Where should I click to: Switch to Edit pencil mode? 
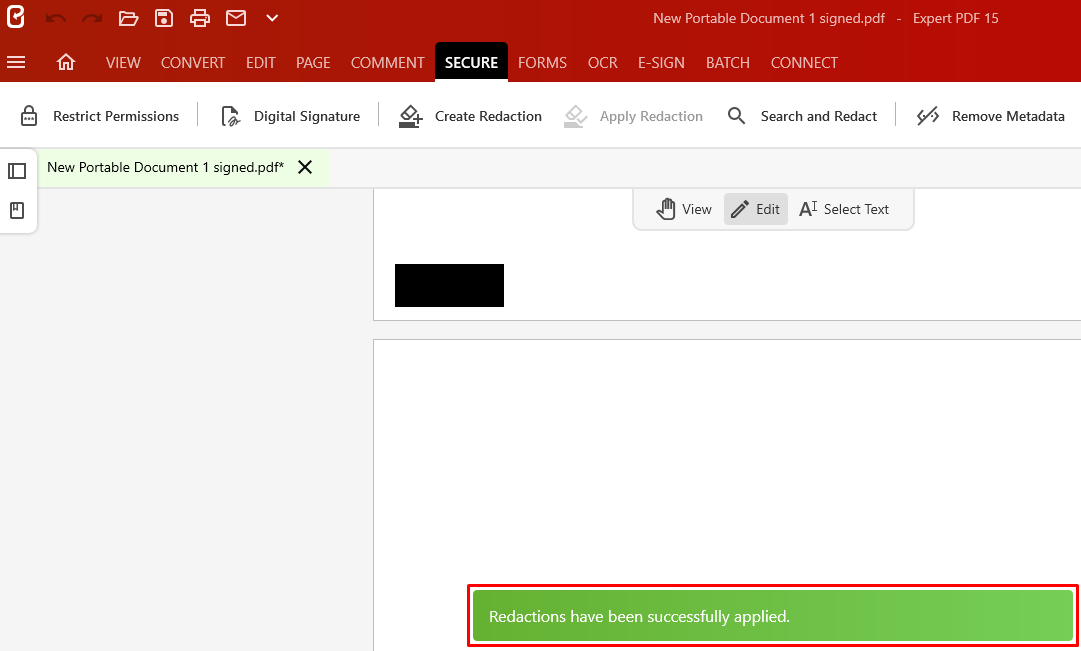[x=756, y=209]
